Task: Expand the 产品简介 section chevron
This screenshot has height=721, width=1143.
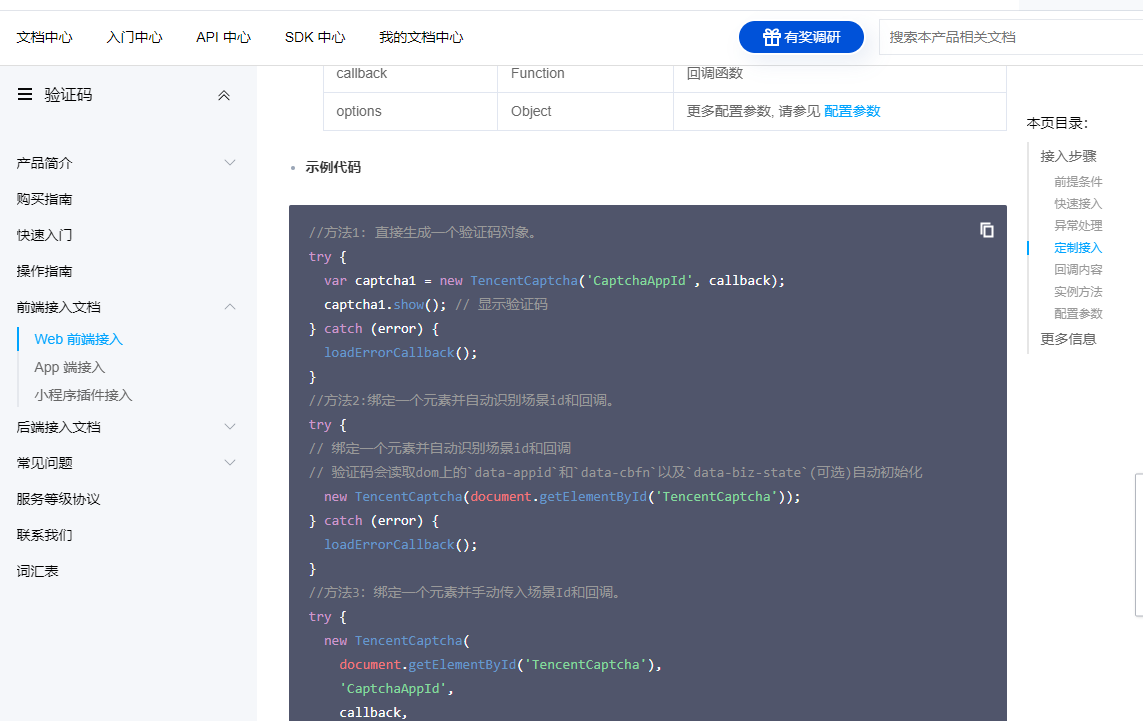Action: tap(230, 163)
